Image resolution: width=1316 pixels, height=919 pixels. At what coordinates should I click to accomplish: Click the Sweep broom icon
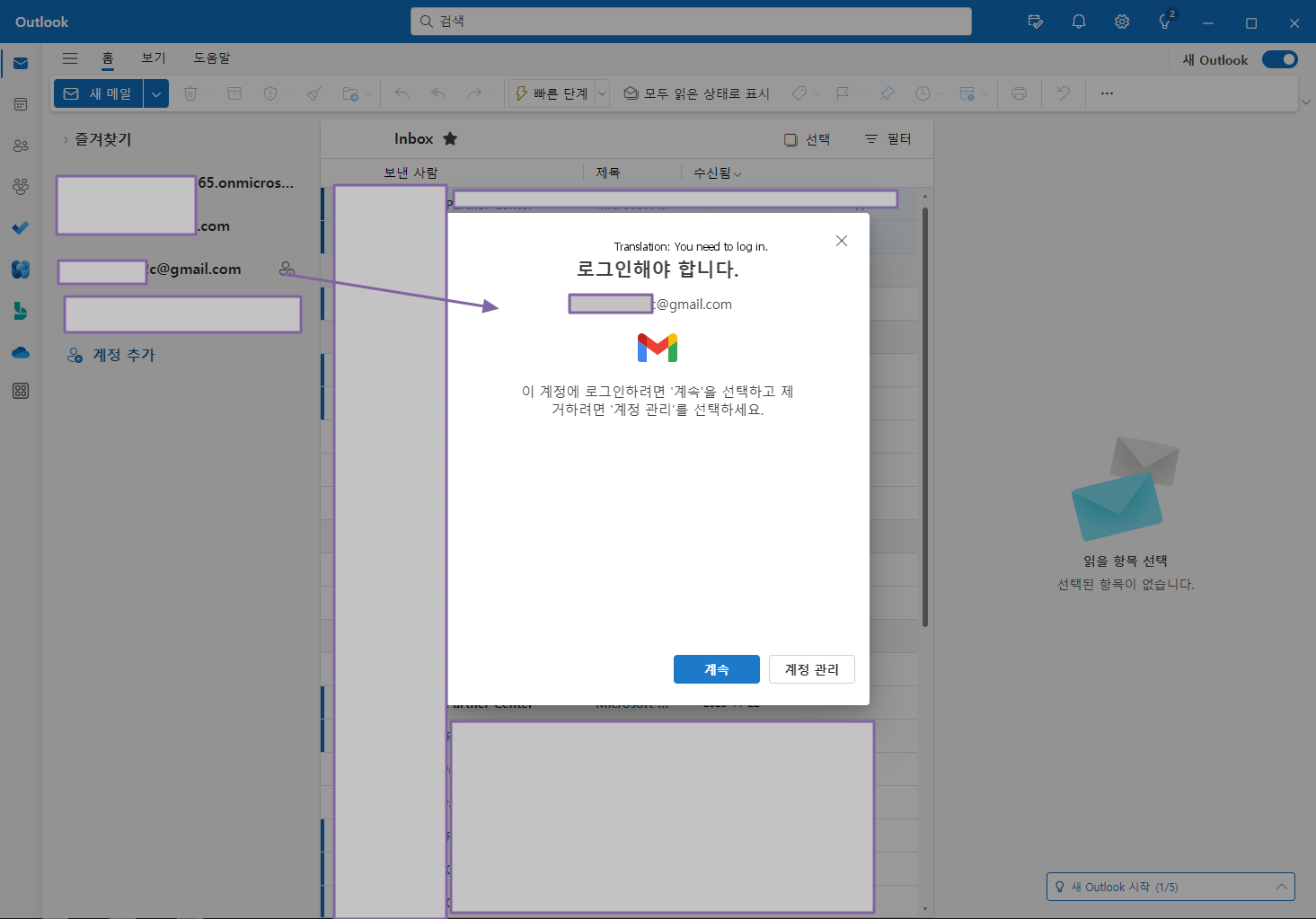pyautogui.click(x=314, y=93)
